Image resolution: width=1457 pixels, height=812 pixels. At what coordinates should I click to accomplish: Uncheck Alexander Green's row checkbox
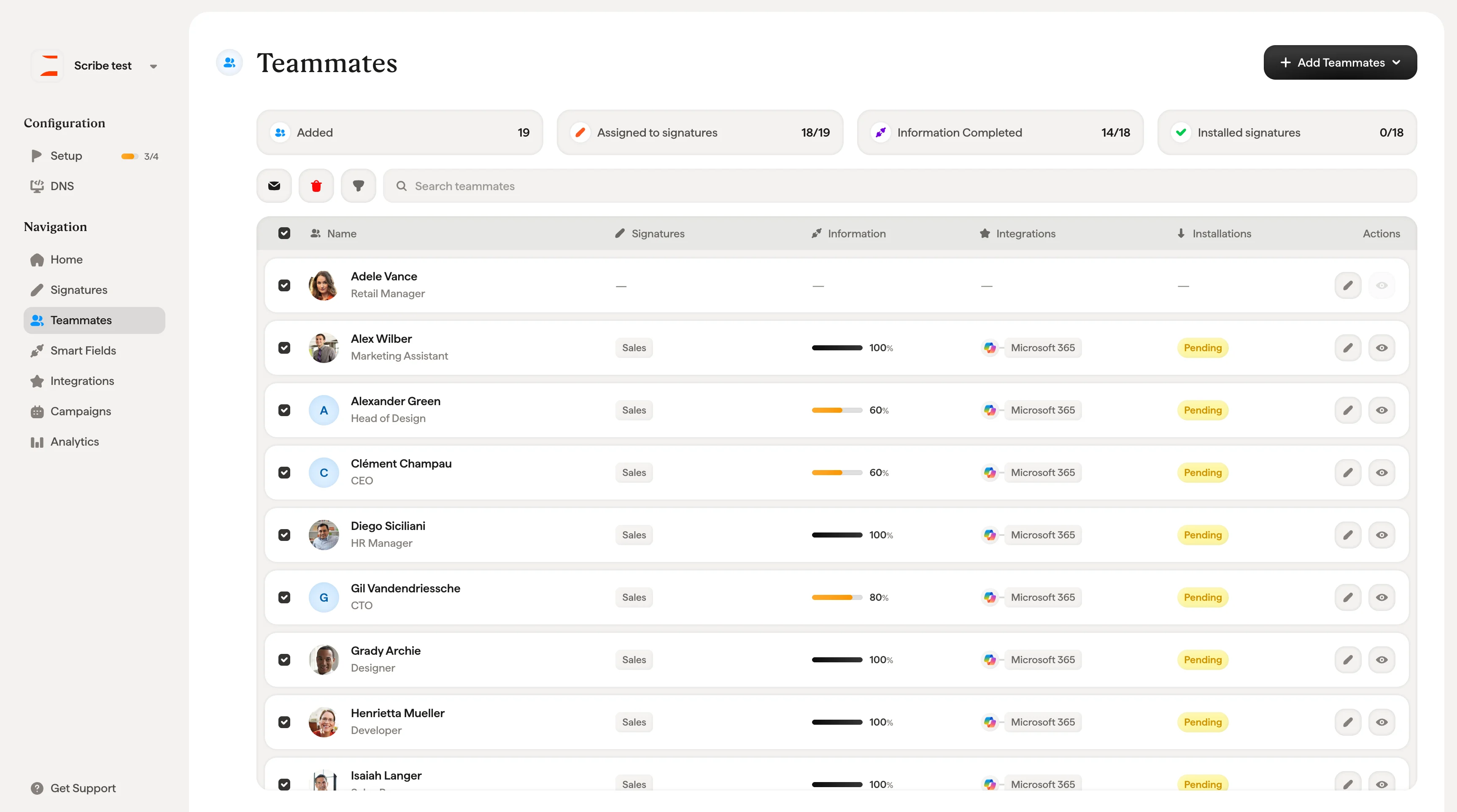[x=284, y=410]
